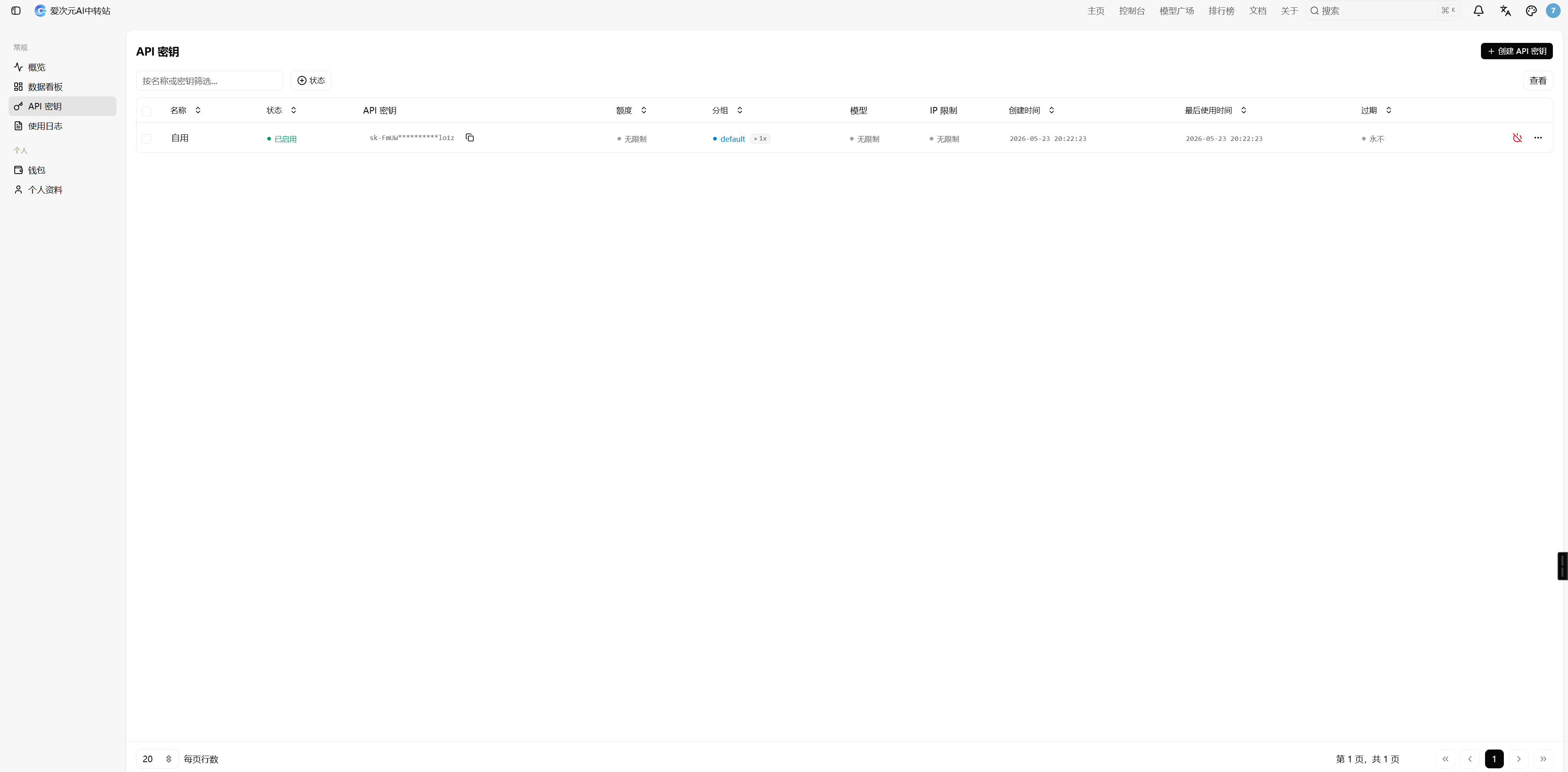Image resolution: width=1568 pixels, height=772 pixels.
Task: Open the theme palette icon
Action: coord(1532,11)
